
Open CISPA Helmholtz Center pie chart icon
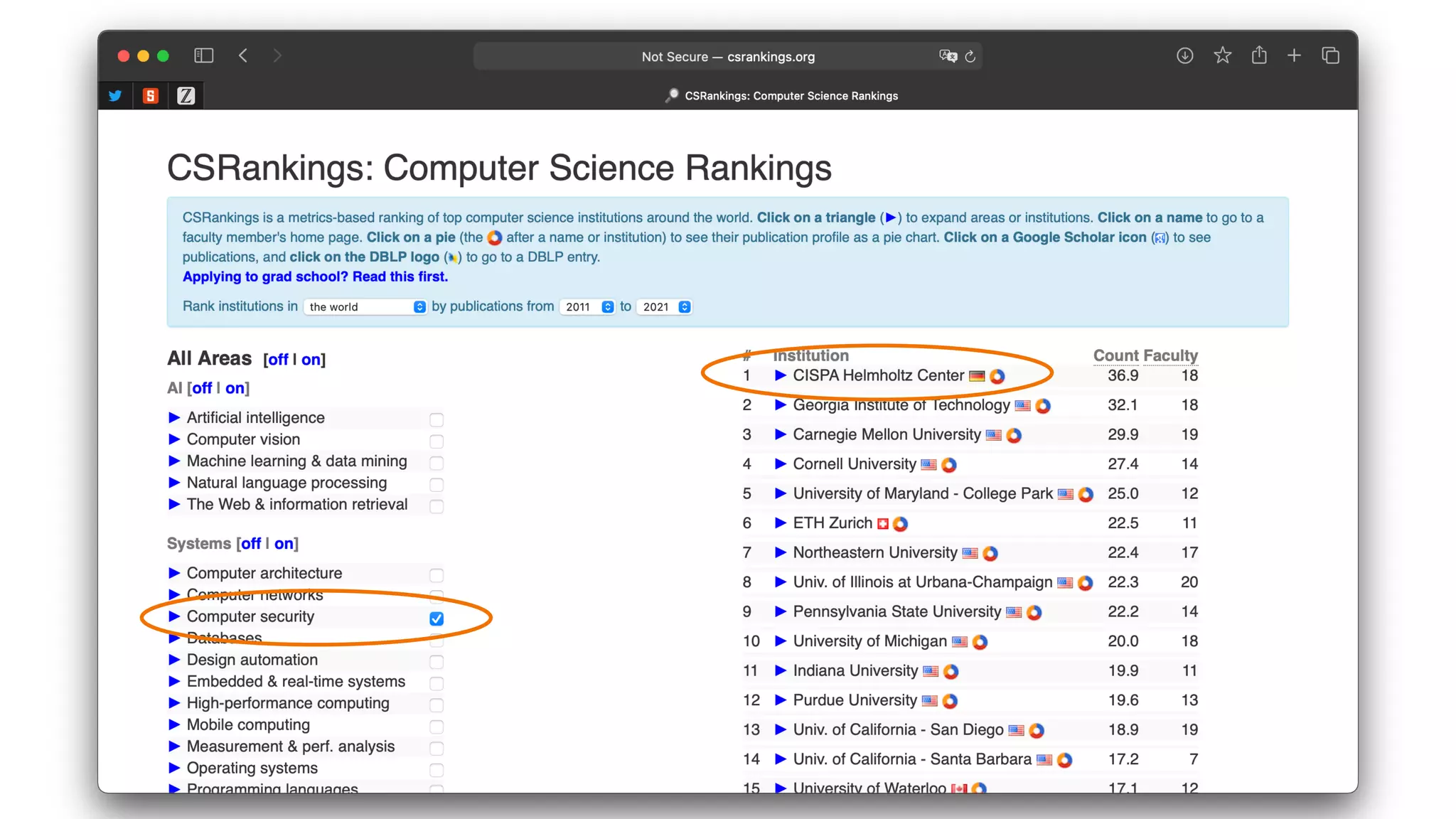coord(997,376)
